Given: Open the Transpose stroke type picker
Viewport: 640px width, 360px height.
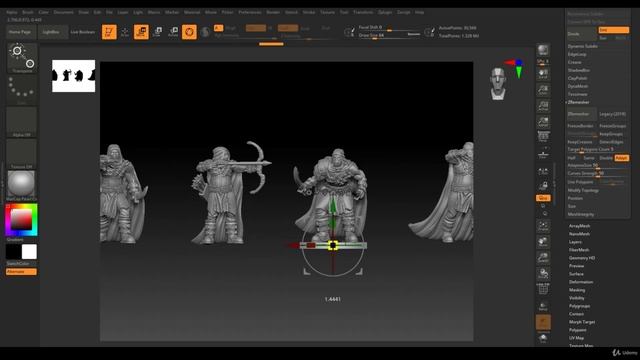Looking at the screenshot, I should (22, 58).
